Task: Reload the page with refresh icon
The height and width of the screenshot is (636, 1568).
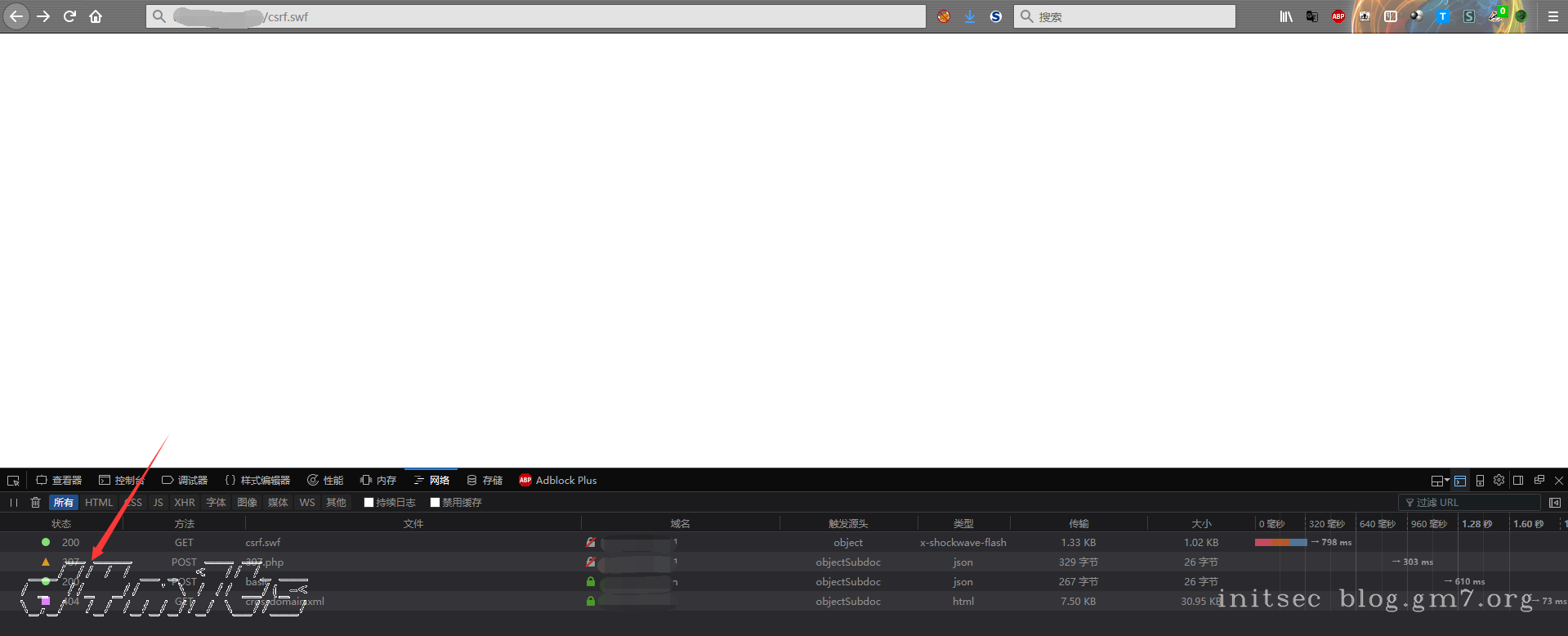Action: 69,16
